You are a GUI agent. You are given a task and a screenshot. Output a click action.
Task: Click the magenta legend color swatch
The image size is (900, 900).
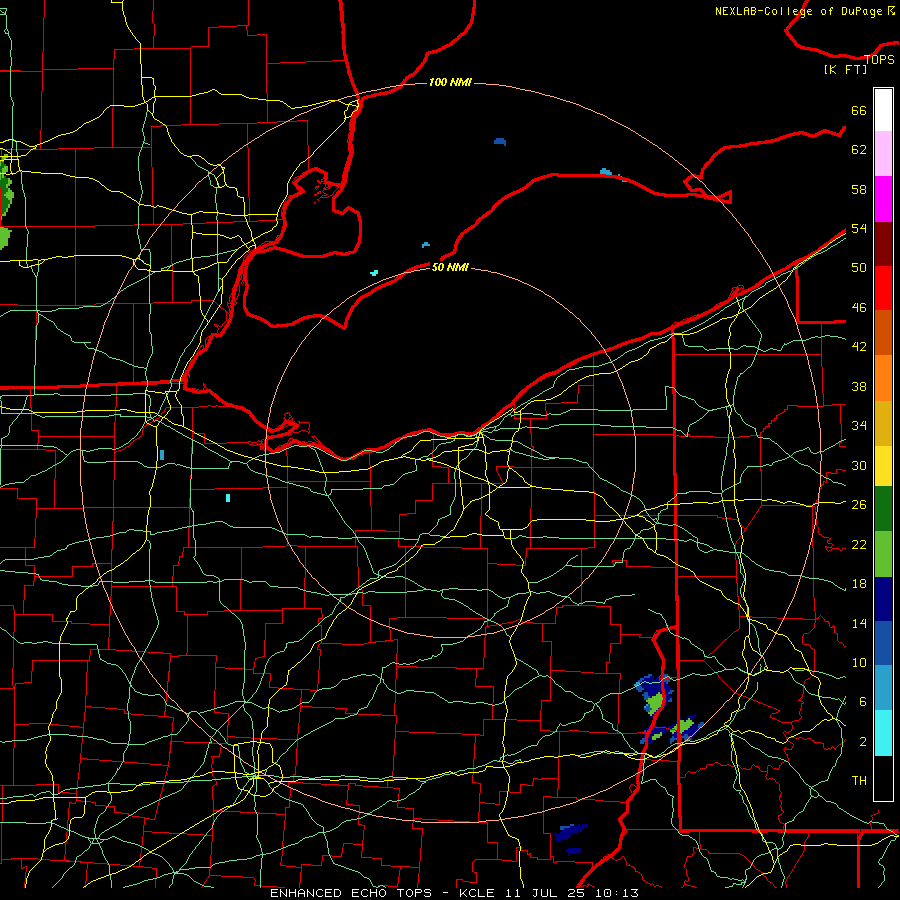883,199
